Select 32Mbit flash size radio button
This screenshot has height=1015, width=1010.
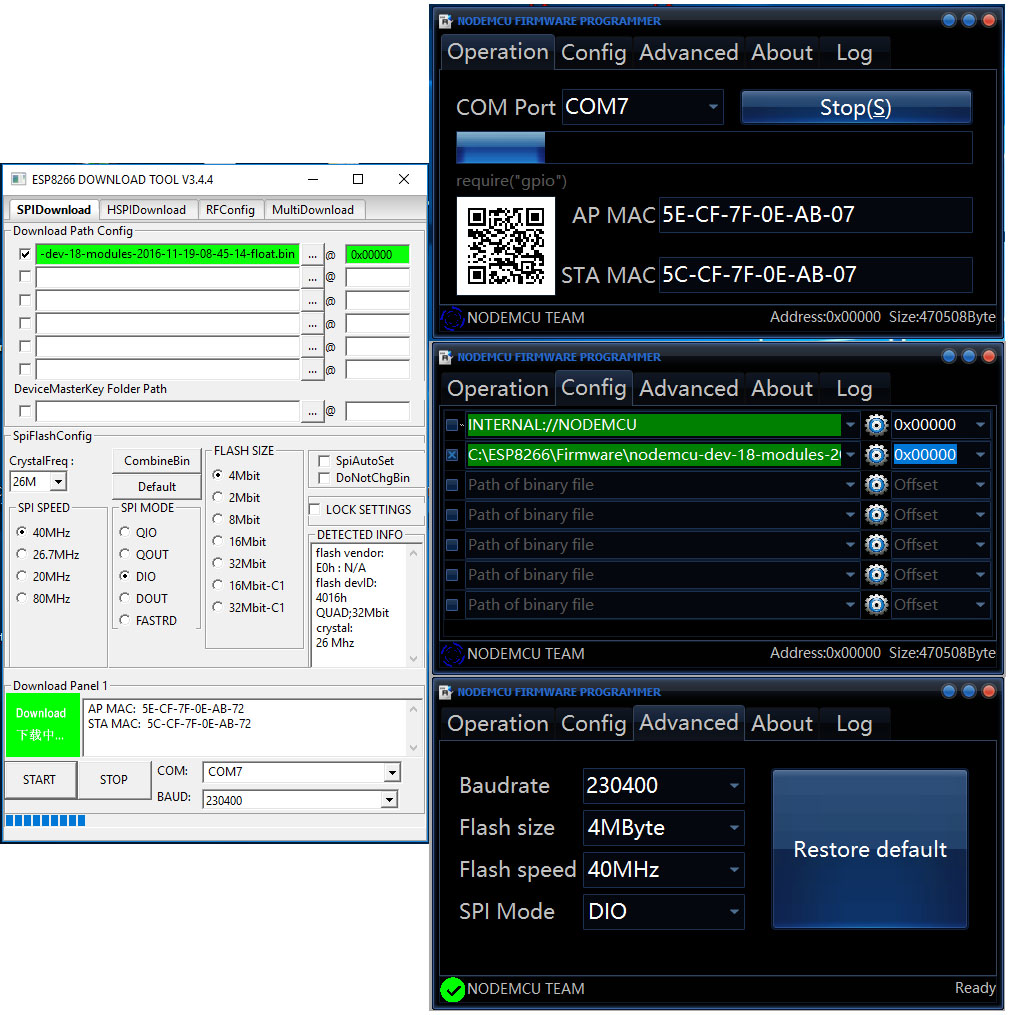[218, 563]
